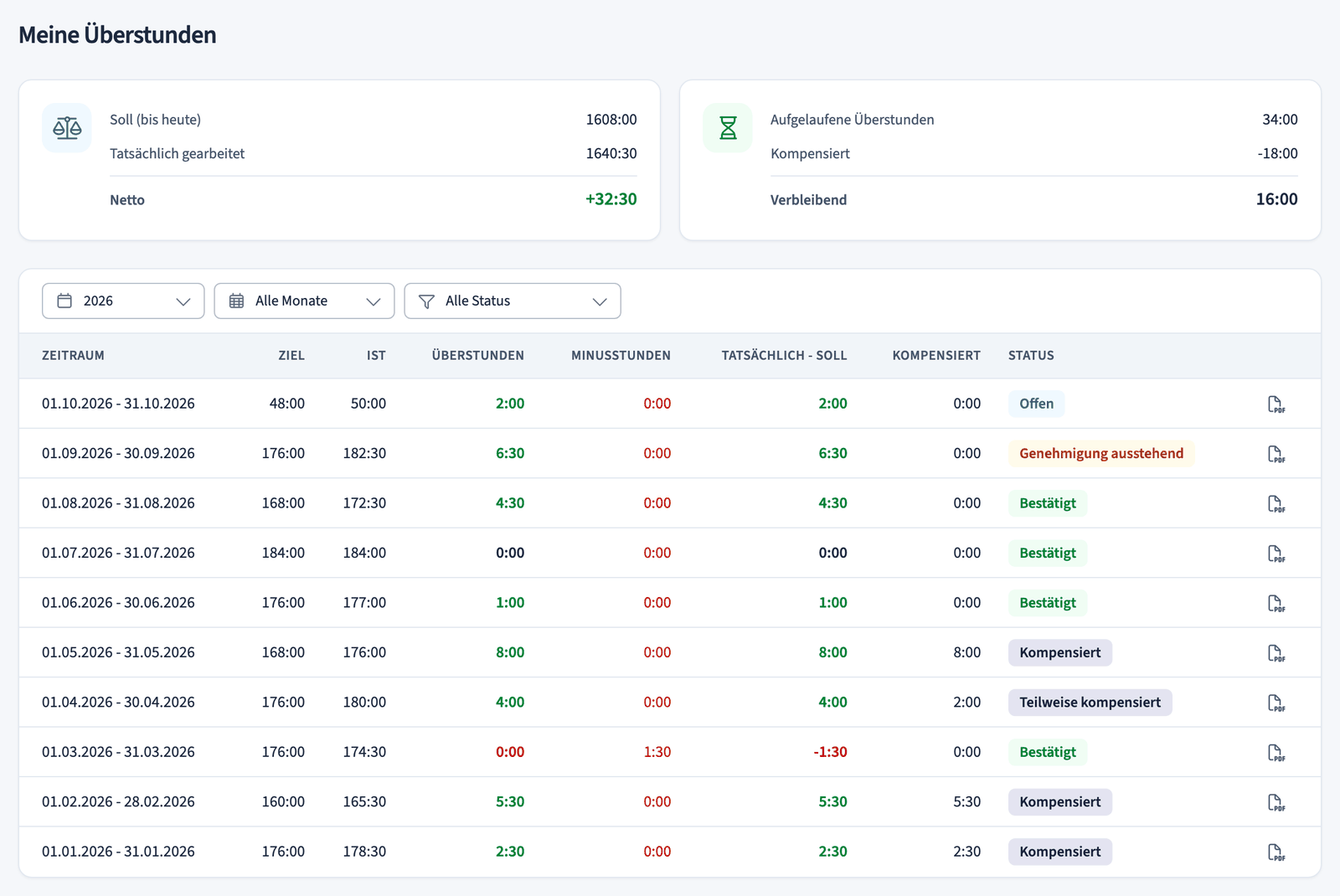
Task: Download PDF for September 2026 row
Action: coord(1276,454)
